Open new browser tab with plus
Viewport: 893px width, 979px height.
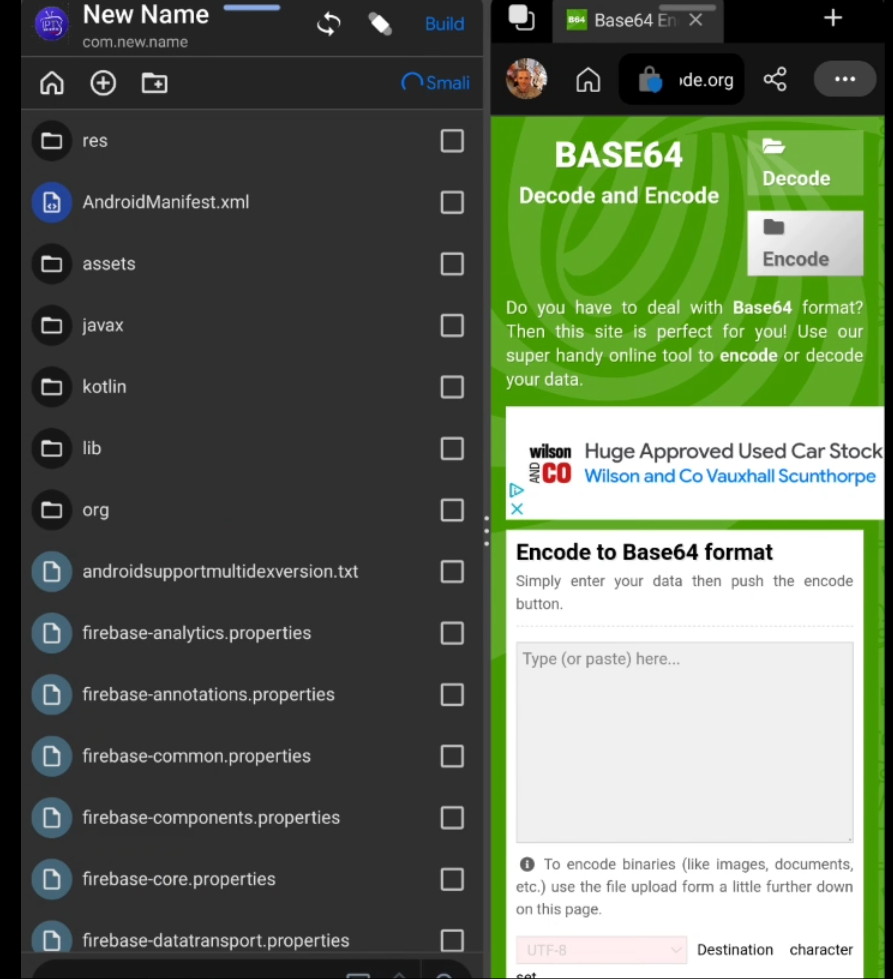coord(833,18)
